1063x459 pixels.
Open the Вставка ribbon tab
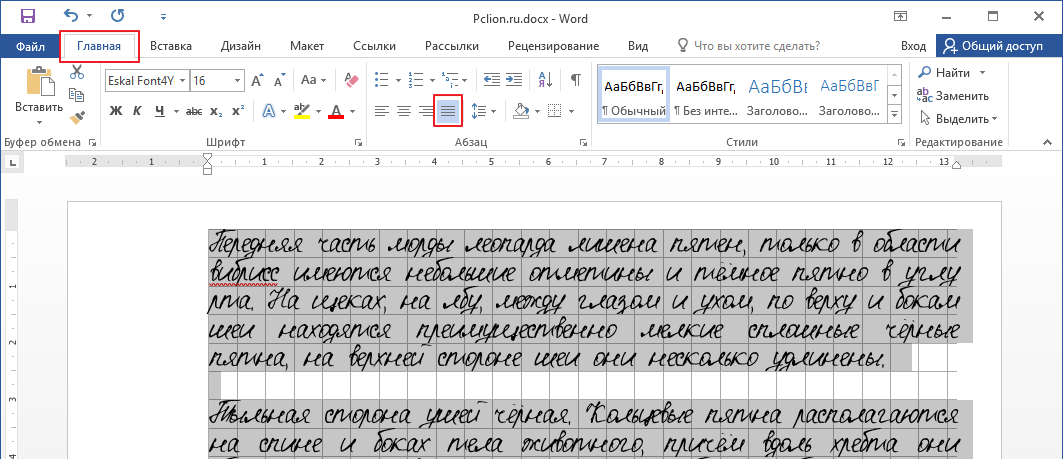[171, 46]
